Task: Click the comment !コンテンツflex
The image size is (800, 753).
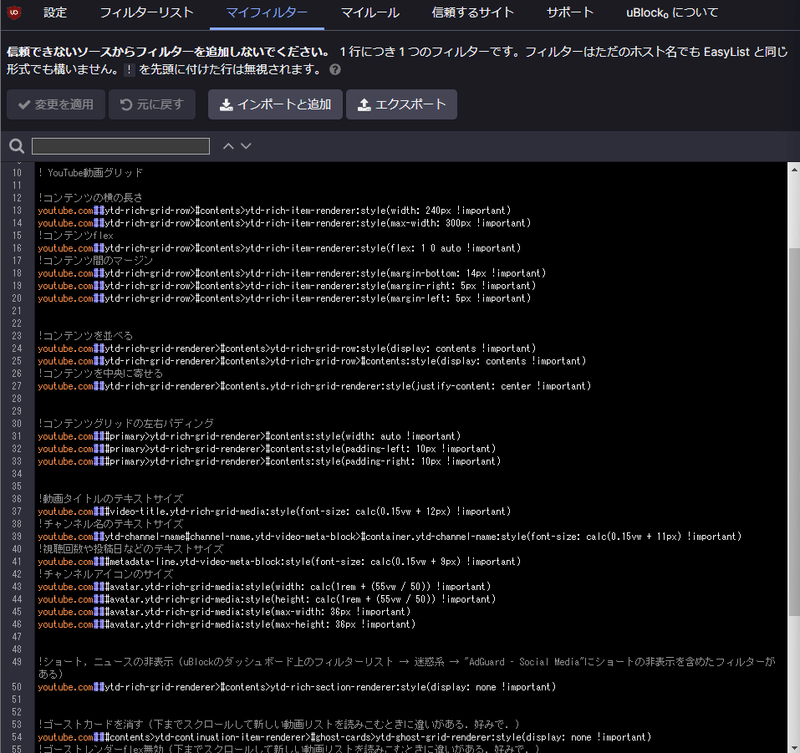Action: [x=76, y=236]
